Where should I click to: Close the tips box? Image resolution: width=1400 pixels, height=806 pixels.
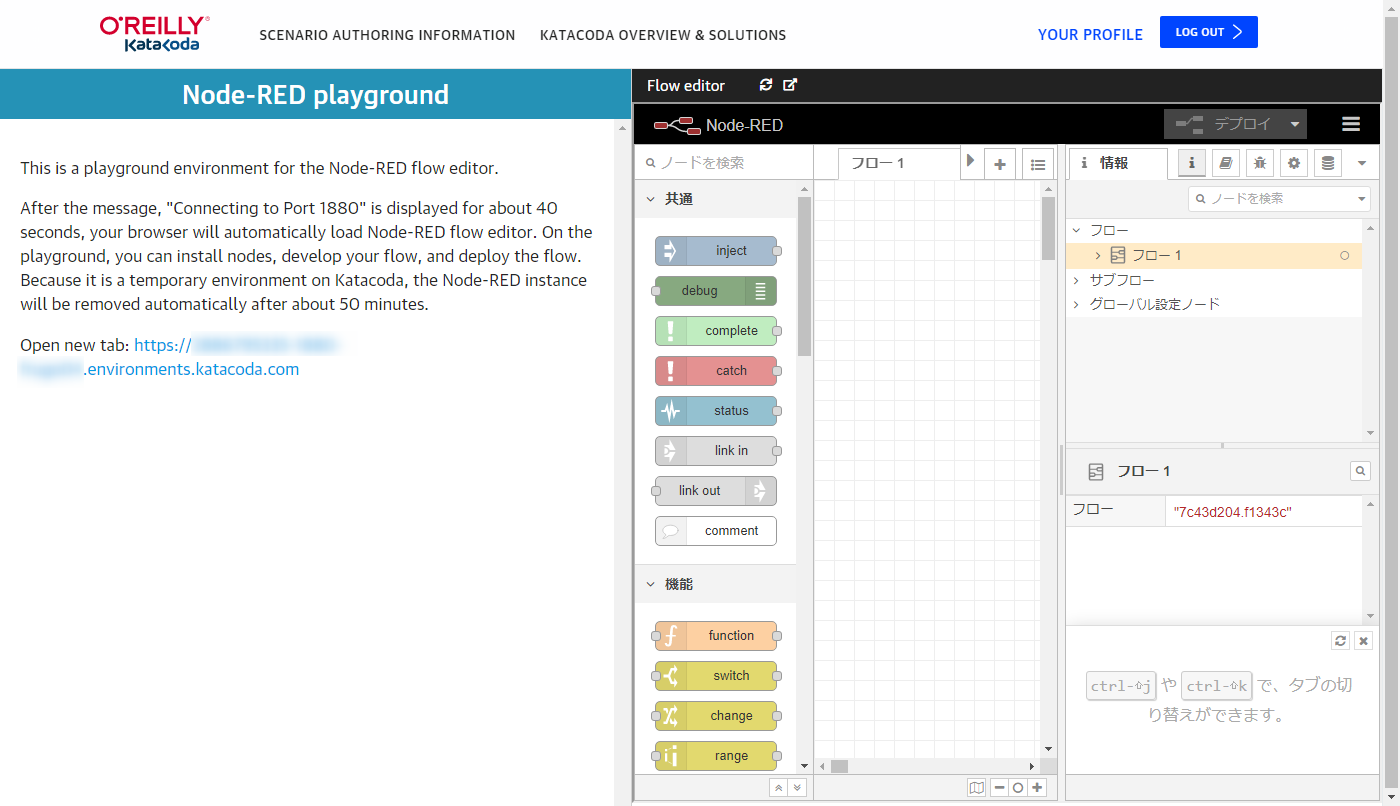tap(1363, 641)
